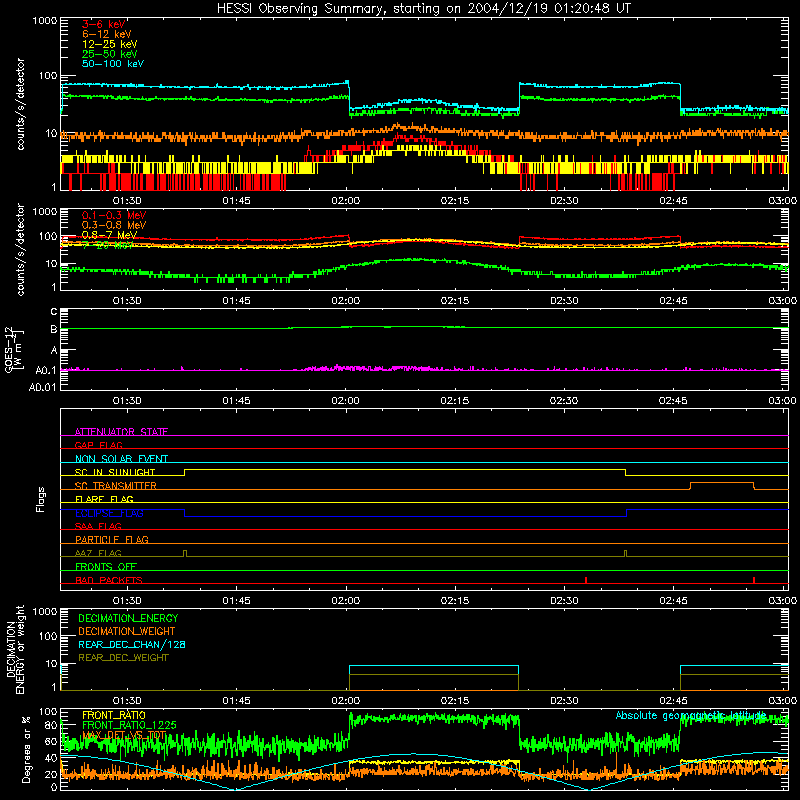800x800 pixels.
Task: Click the HESSI Observing Summary plot title
Action: point(423,9)
